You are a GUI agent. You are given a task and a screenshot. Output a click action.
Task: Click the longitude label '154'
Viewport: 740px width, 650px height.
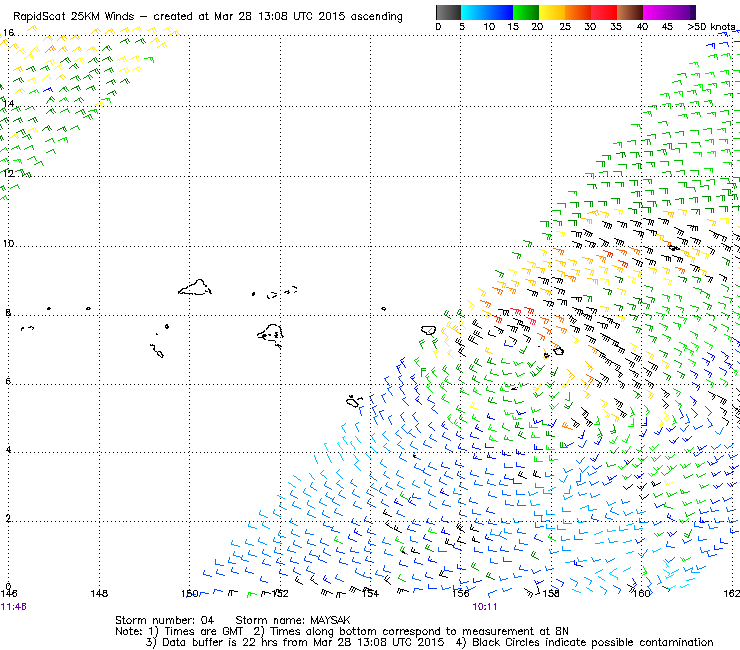point(370,593)
